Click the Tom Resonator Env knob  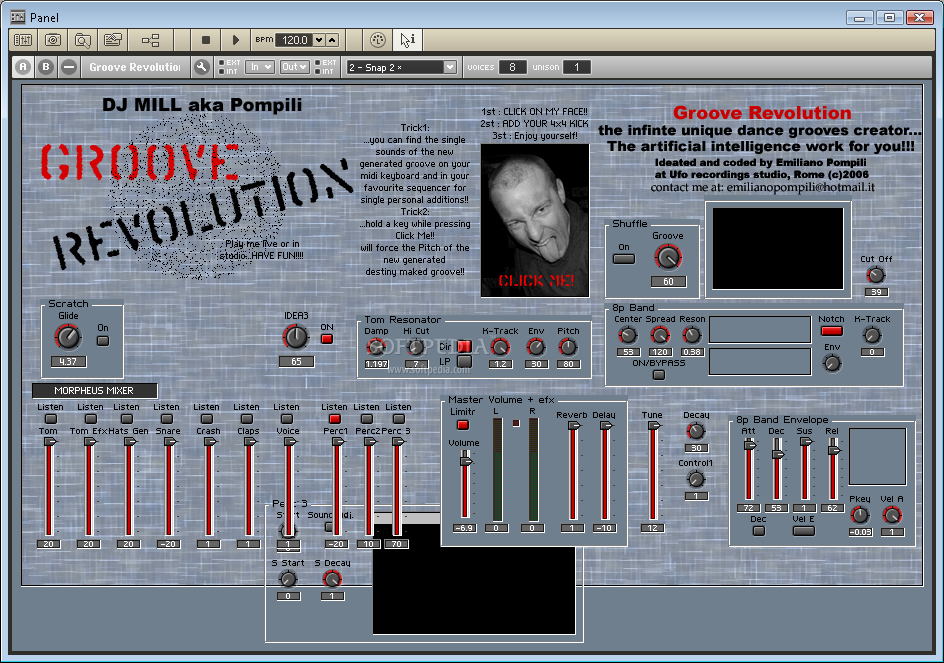(536, 347)
